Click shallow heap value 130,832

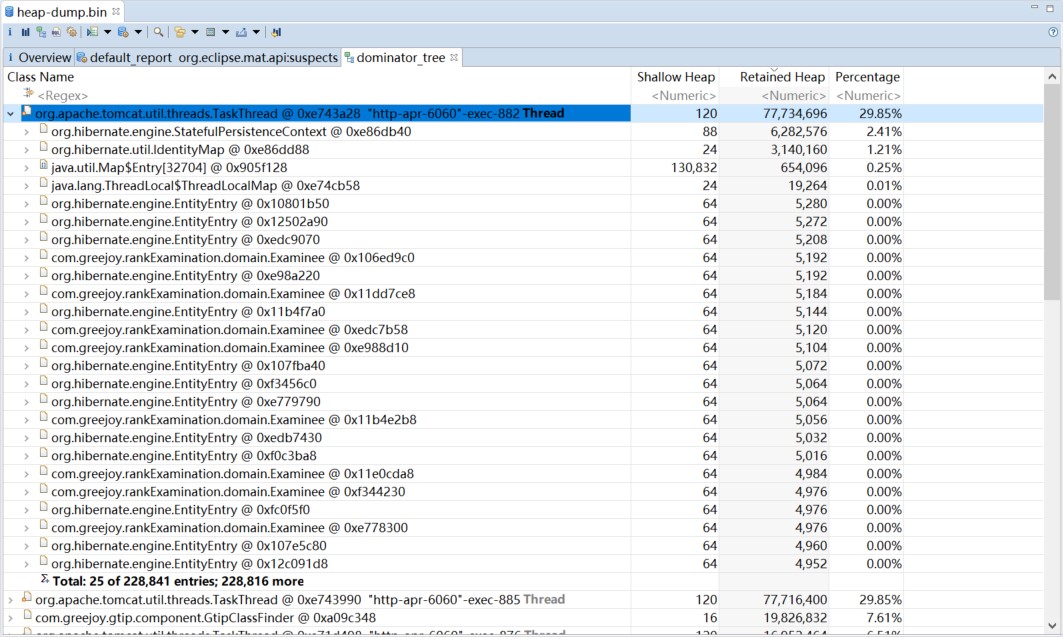tap(694, 167)
